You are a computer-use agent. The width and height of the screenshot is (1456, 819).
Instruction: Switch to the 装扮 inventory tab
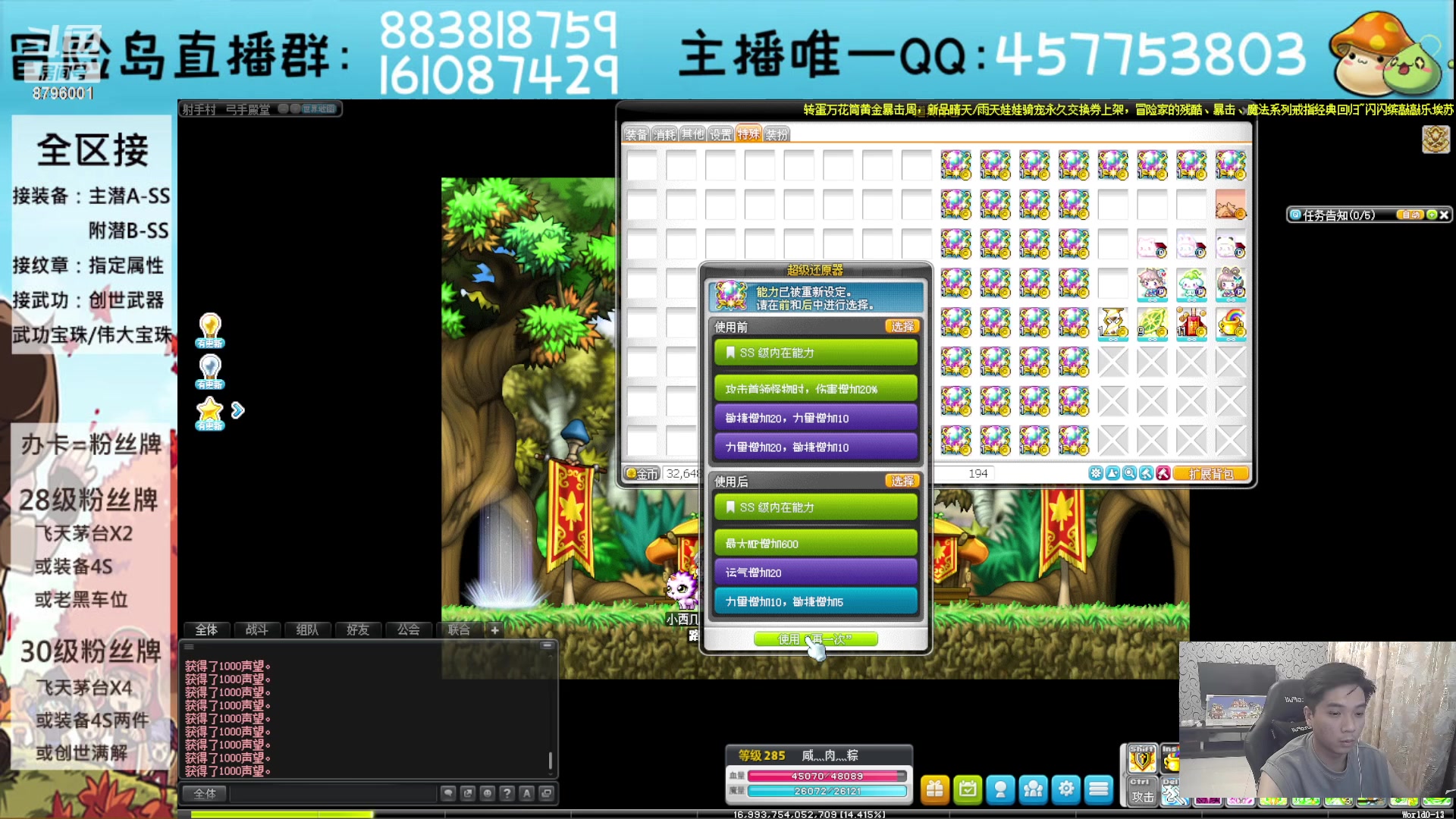pos(777,134)
